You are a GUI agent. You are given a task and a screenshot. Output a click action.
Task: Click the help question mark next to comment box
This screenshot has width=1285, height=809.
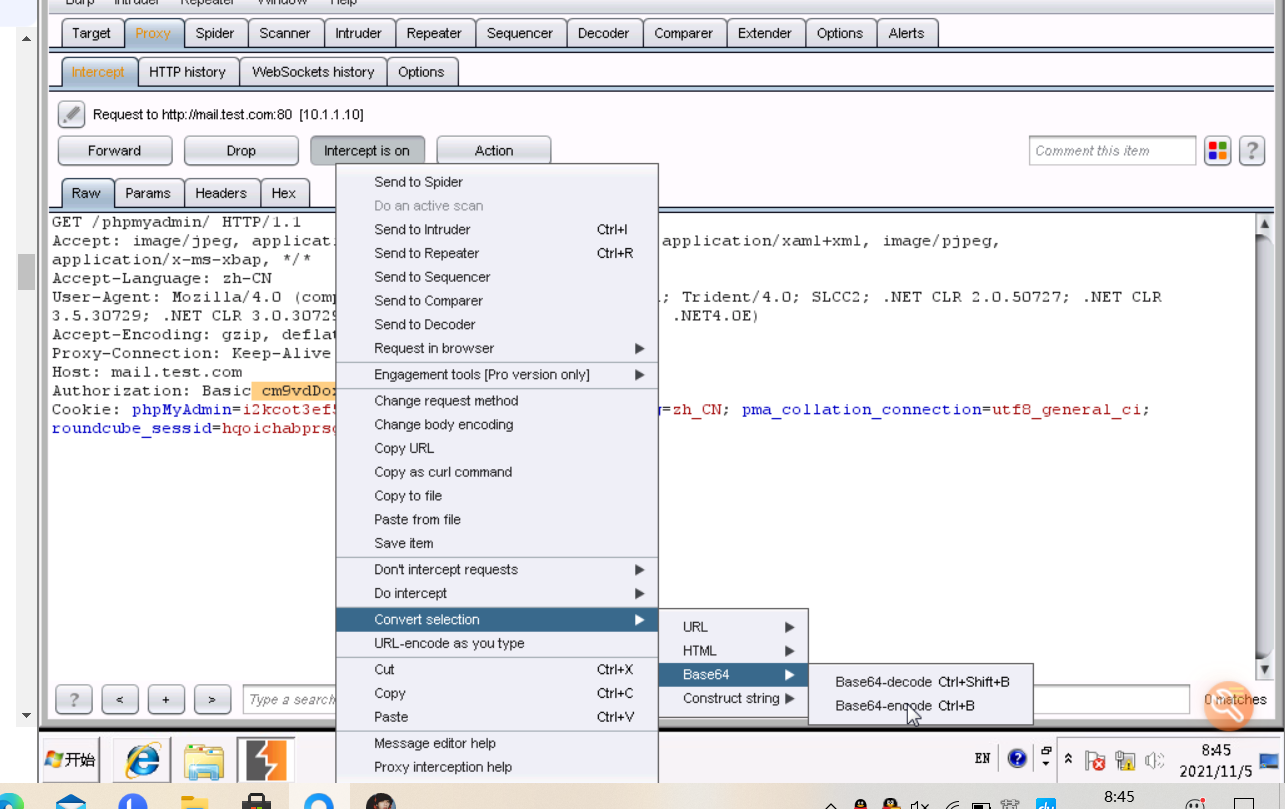1252,151
